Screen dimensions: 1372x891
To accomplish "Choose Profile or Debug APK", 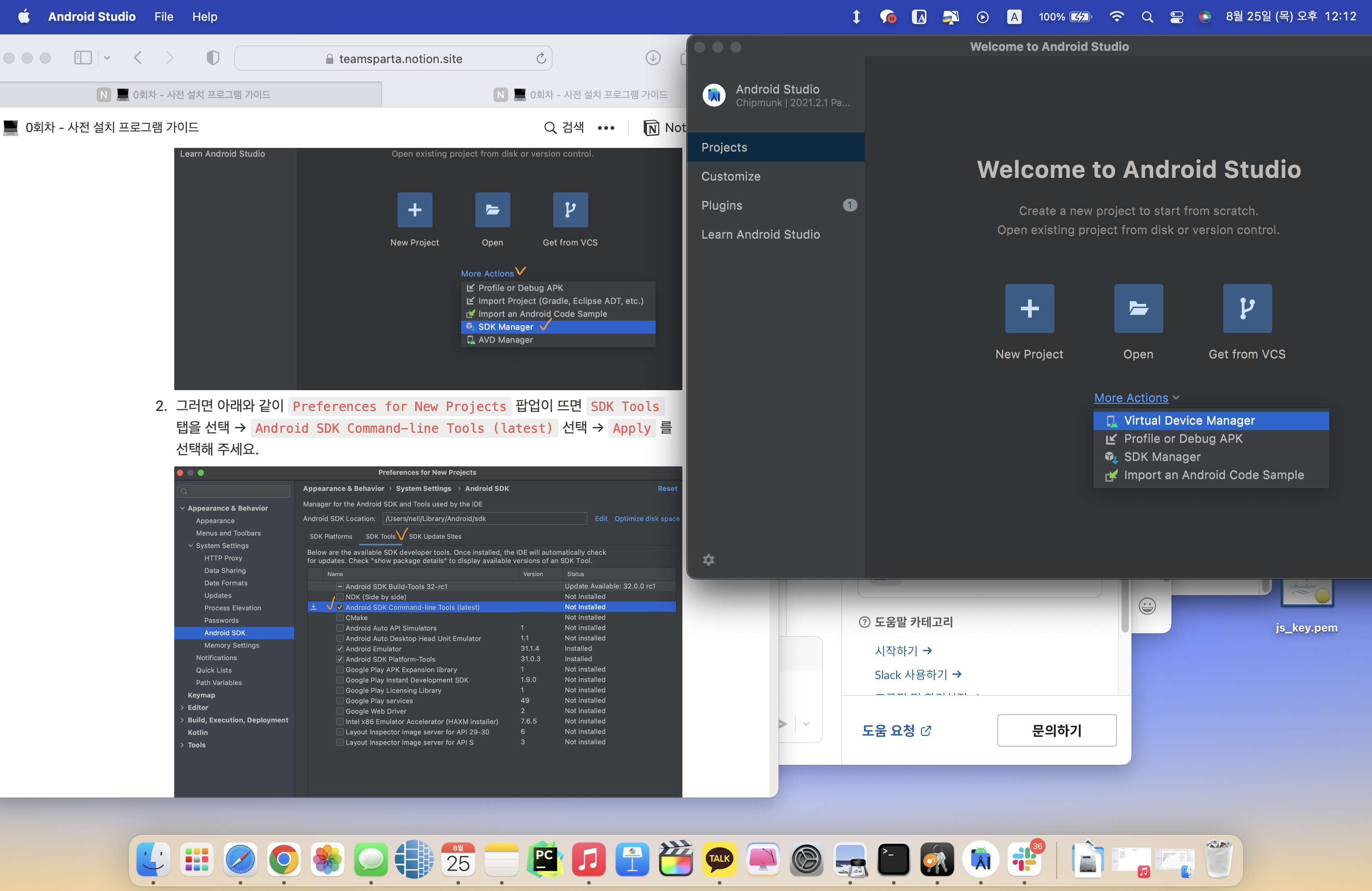I will point(1210,439).
